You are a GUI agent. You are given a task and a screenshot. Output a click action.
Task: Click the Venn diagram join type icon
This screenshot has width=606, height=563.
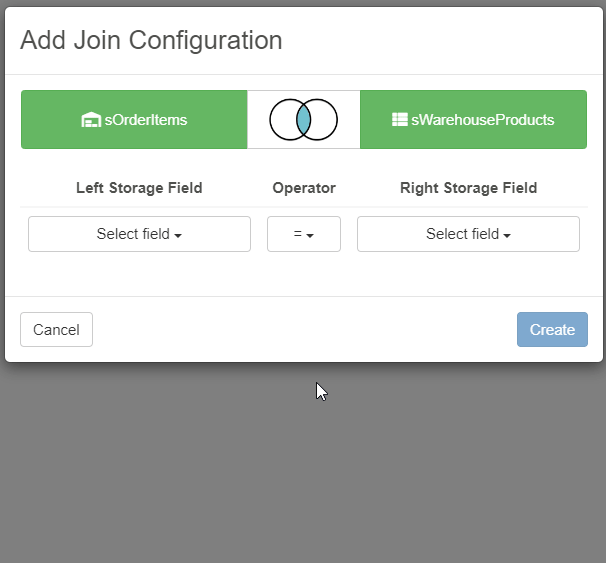coord(303,120)
